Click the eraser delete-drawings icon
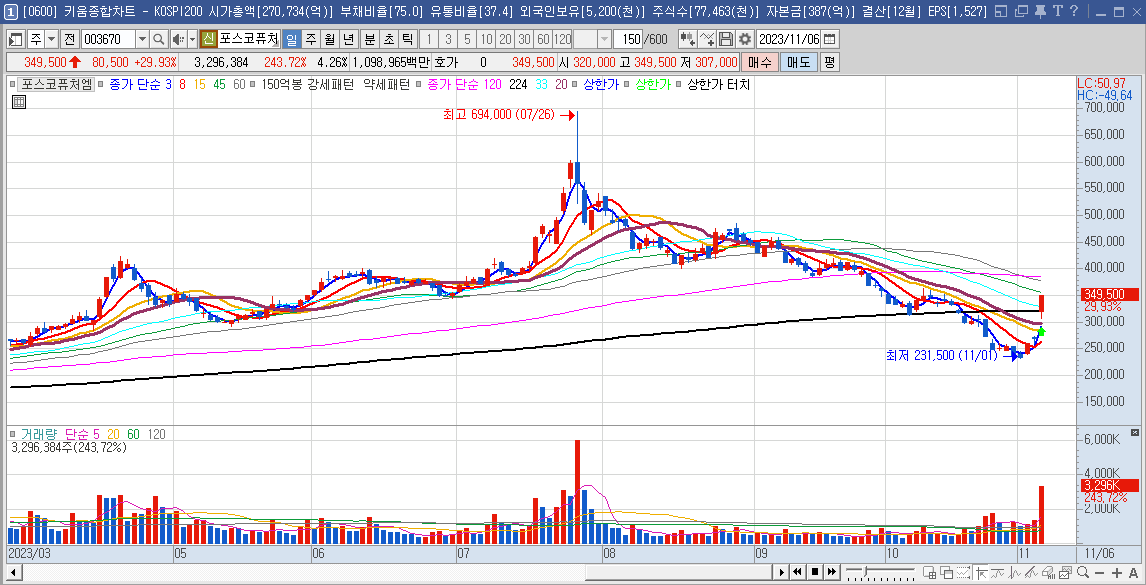 pos(1049,572)
